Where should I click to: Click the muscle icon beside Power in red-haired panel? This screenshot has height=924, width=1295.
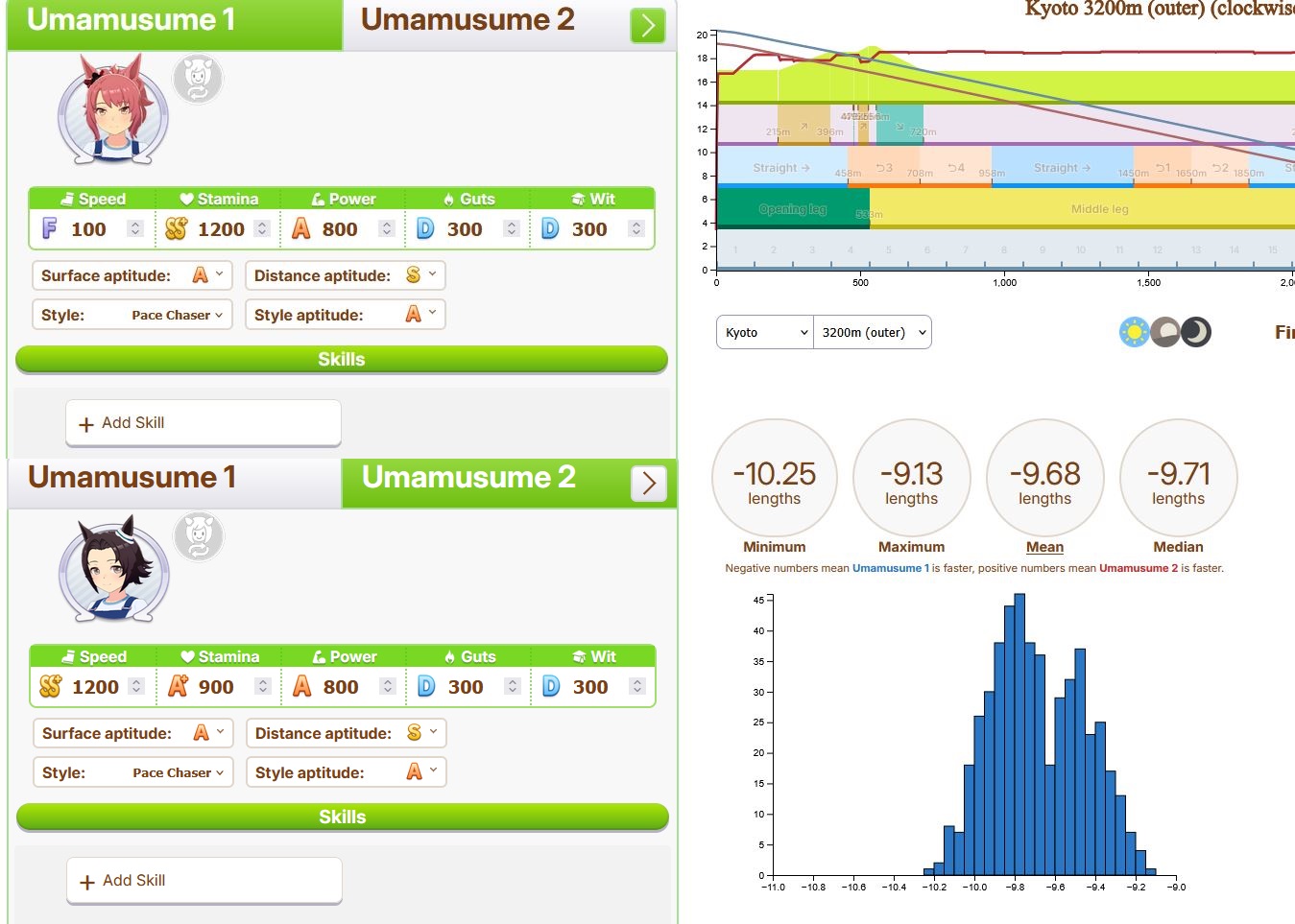(318, 199)
